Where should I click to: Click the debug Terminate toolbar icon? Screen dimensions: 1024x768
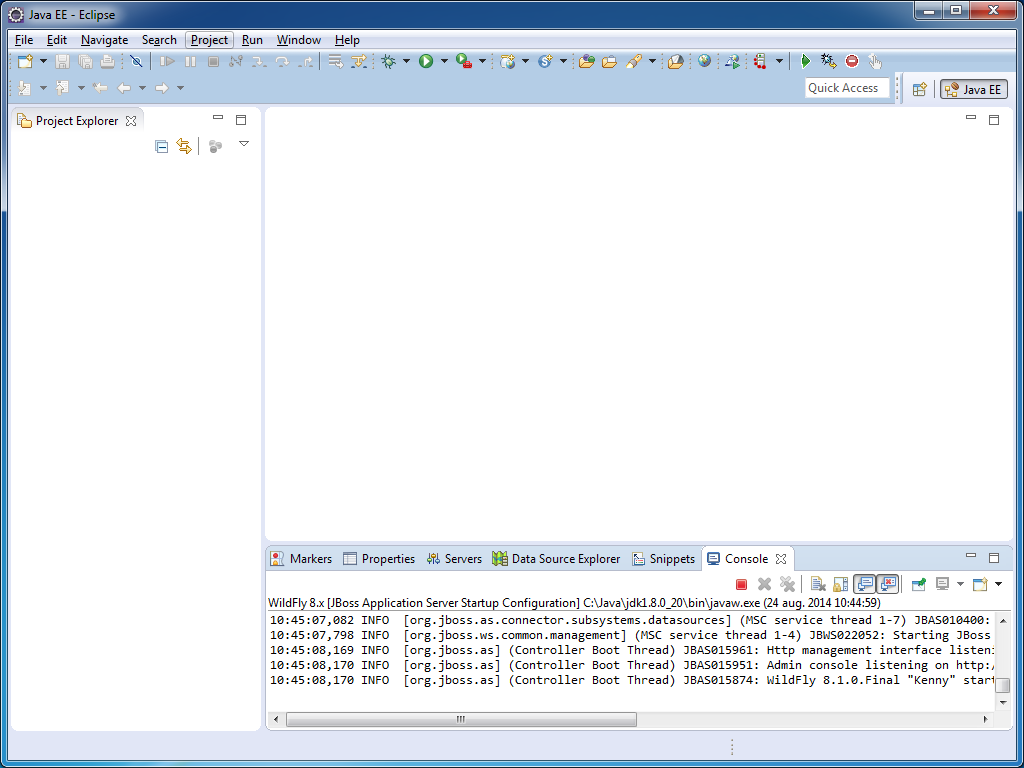[x=213, y=61]
